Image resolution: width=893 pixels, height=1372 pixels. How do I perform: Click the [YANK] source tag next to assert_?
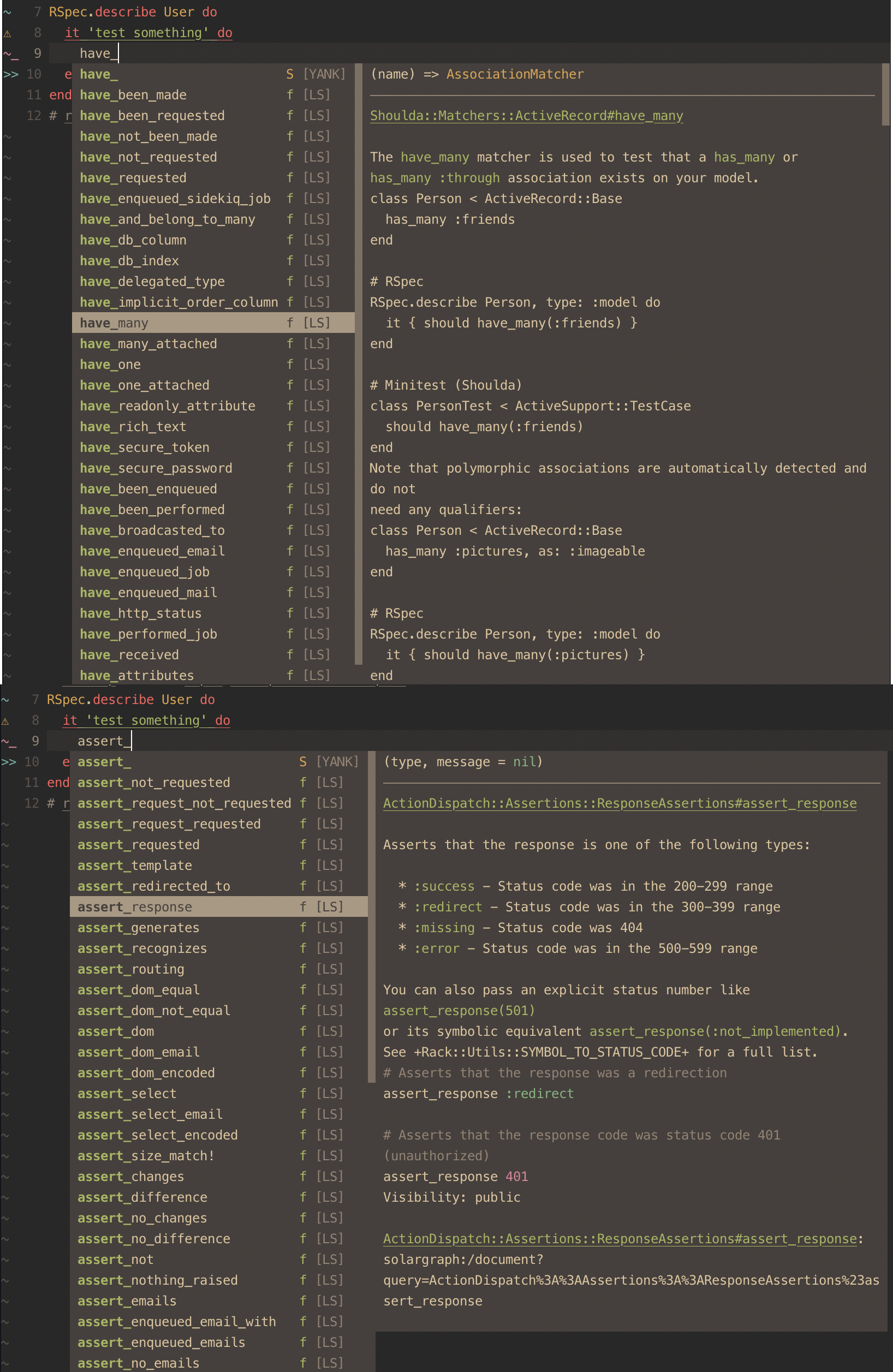click(x=337, y=762)
